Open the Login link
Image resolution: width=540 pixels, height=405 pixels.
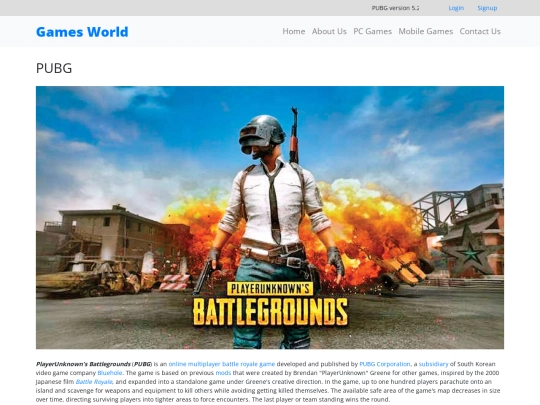[456, 8]
